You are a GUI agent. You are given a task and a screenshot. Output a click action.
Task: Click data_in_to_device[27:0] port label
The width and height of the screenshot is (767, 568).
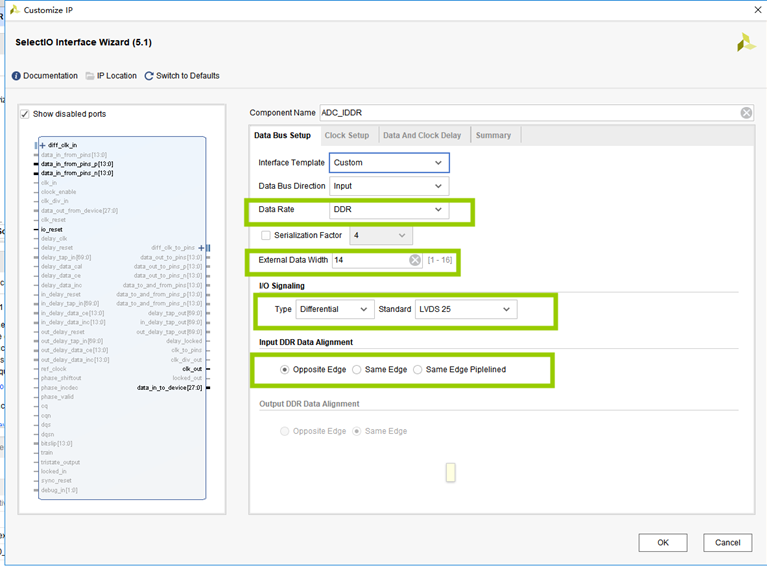tap(169, 388)
